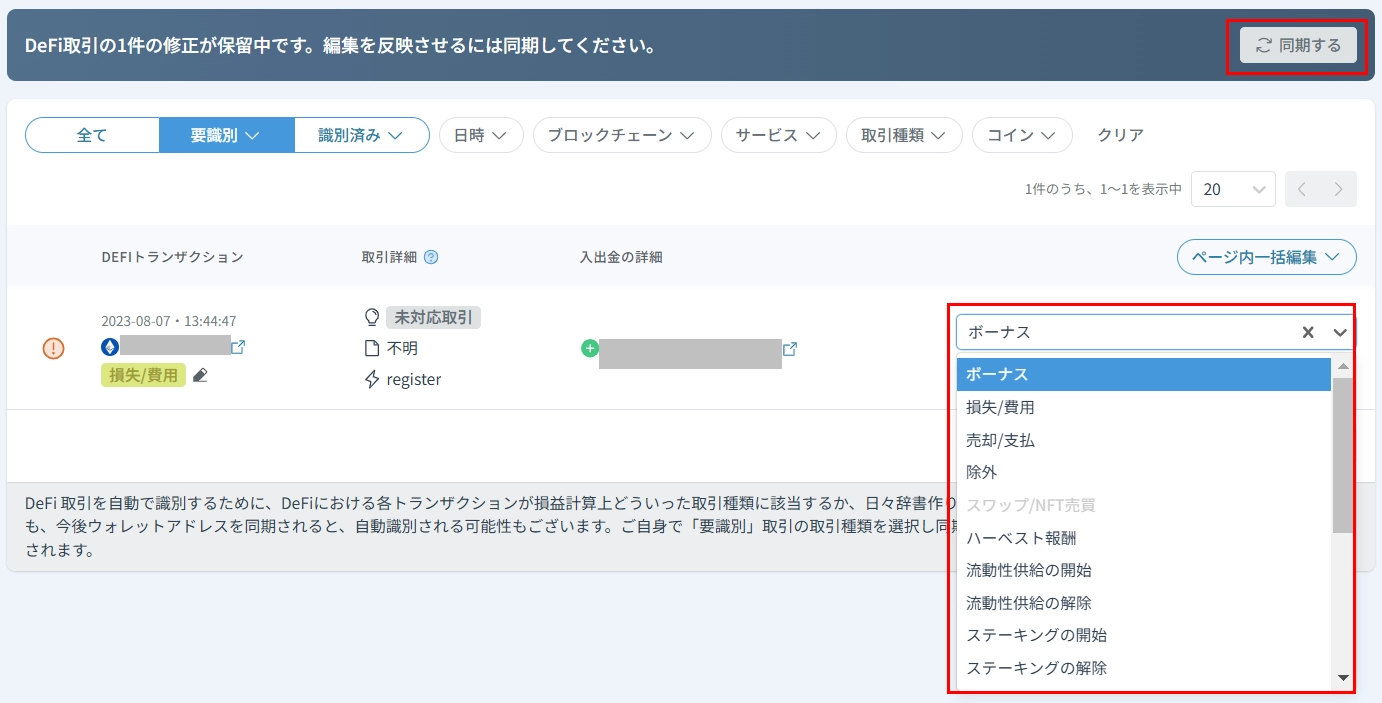
Task: Click the dropdown list's scroll down arrow
Action: point(1343,678)
